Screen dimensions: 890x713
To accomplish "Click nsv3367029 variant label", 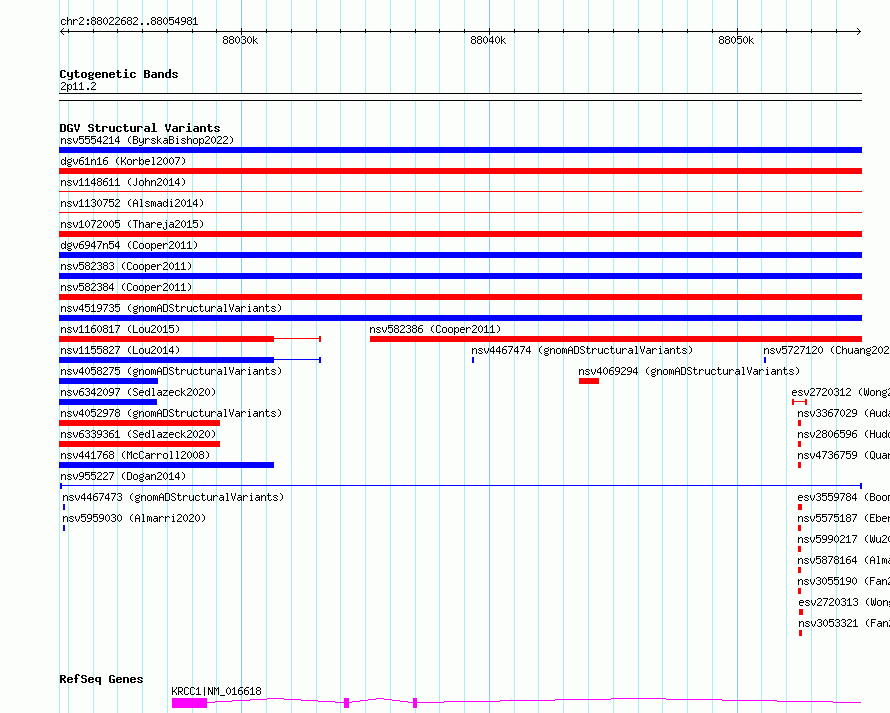I will (x=843, y=413).
